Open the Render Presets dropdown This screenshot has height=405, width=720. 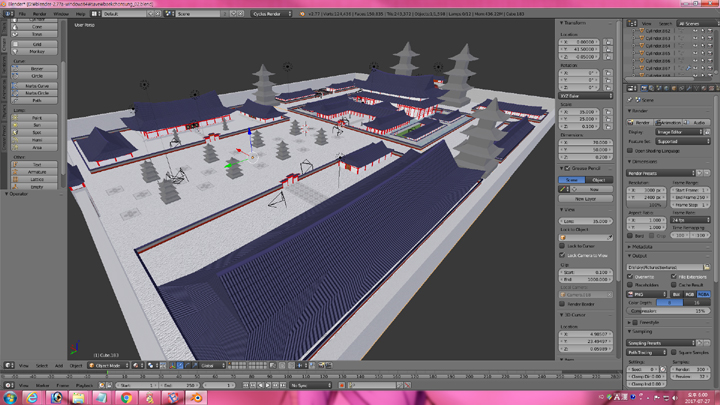661,173
